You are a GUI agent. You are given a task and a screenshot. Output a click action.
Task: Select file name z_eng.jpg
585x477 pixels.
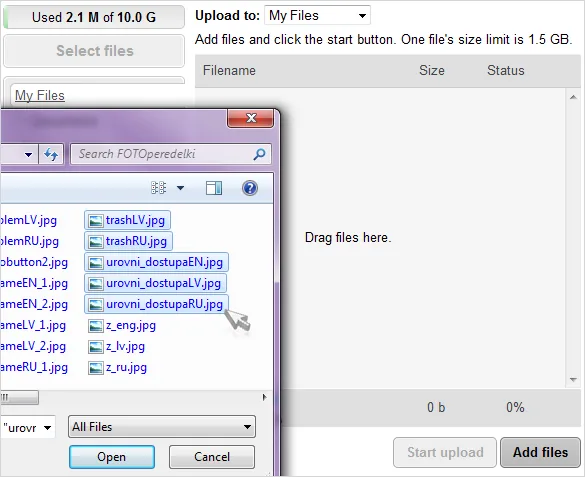pos(131,326)
